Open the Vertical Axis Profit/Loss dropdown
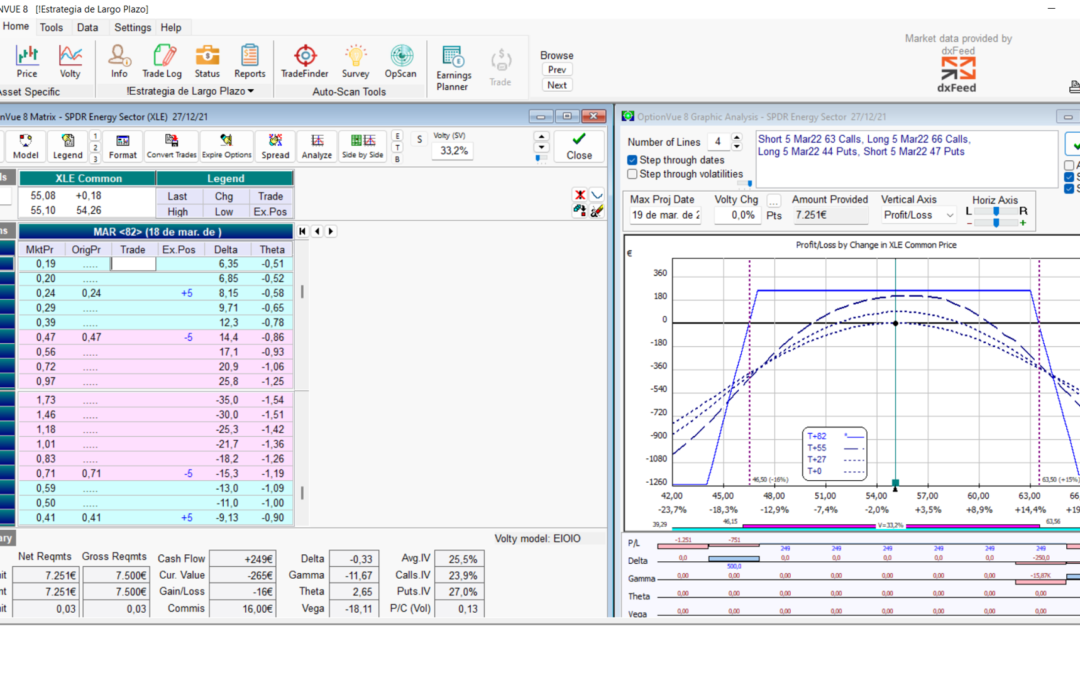This screenshot has width=1080, height=675. click(950, 216)
